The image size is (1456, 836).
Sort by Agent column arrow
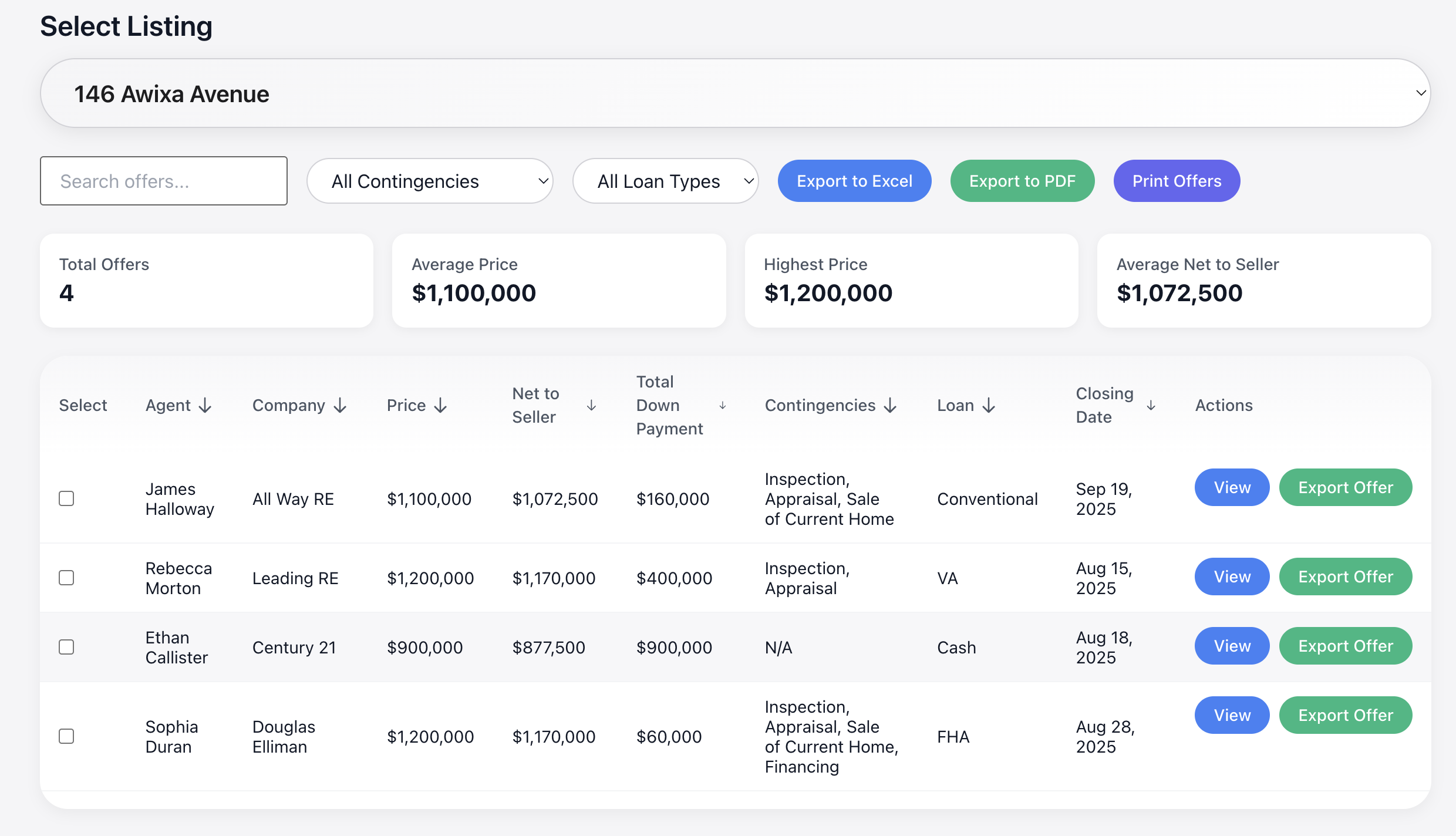coord(205,406)
